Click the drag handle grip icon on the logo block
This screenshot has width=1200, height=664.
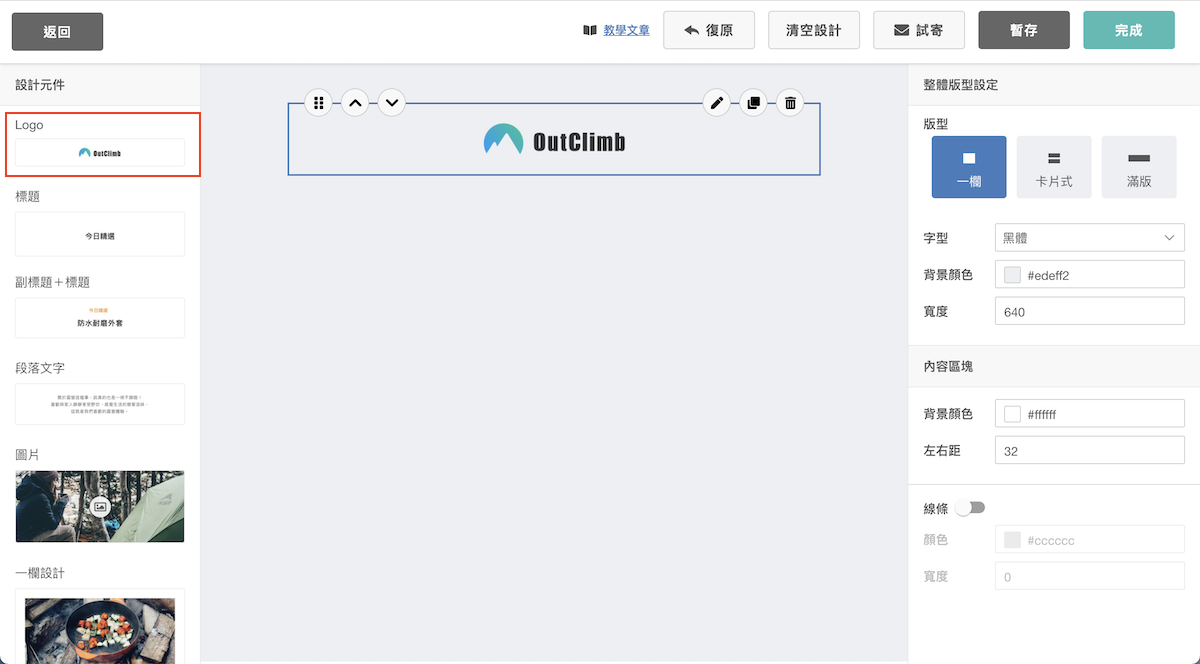[x=318, y=102]
